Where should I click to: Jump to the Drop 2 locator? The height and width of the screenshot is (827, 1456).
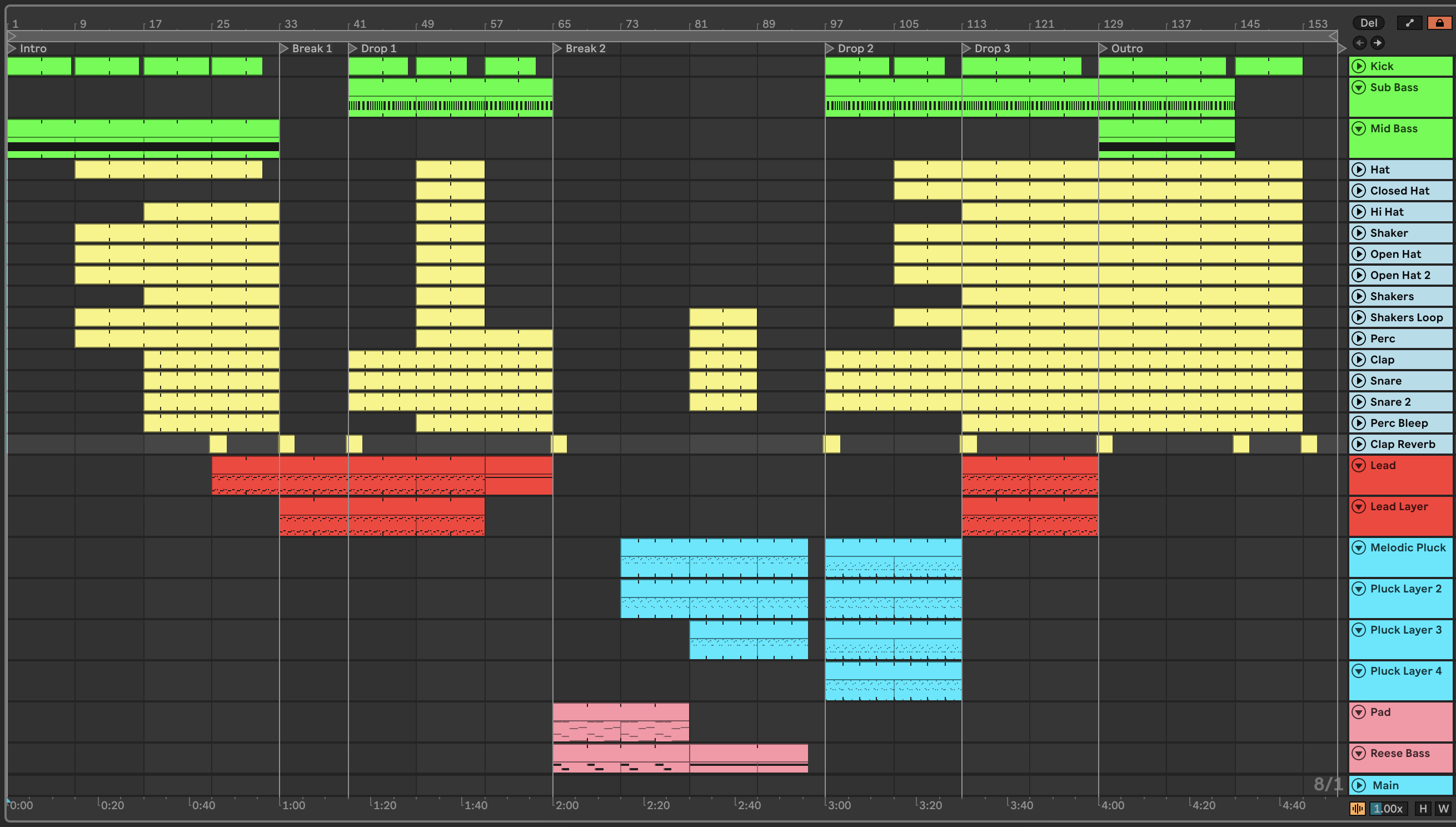[x=830, y=48]
